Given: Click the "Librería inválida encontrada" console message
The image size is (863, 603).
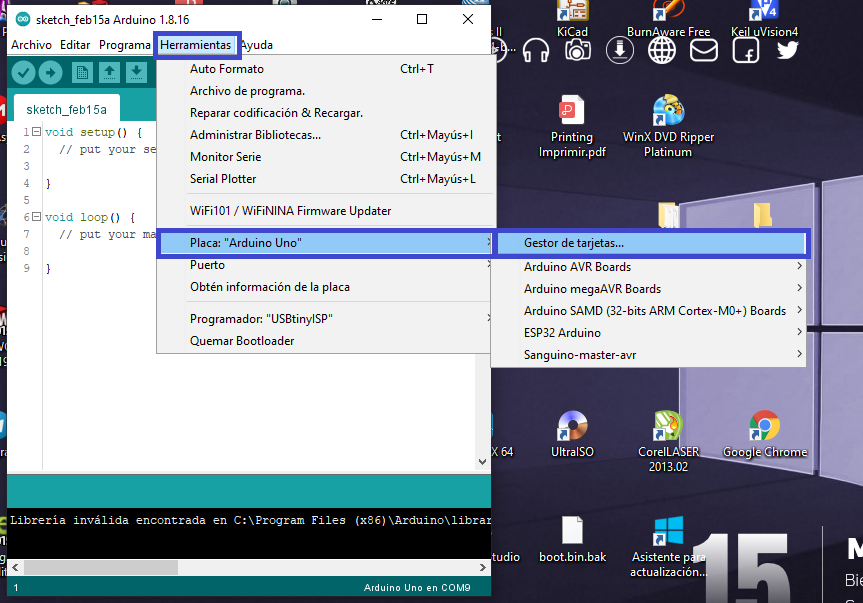Looking at the screenshot, I should 250,520.
